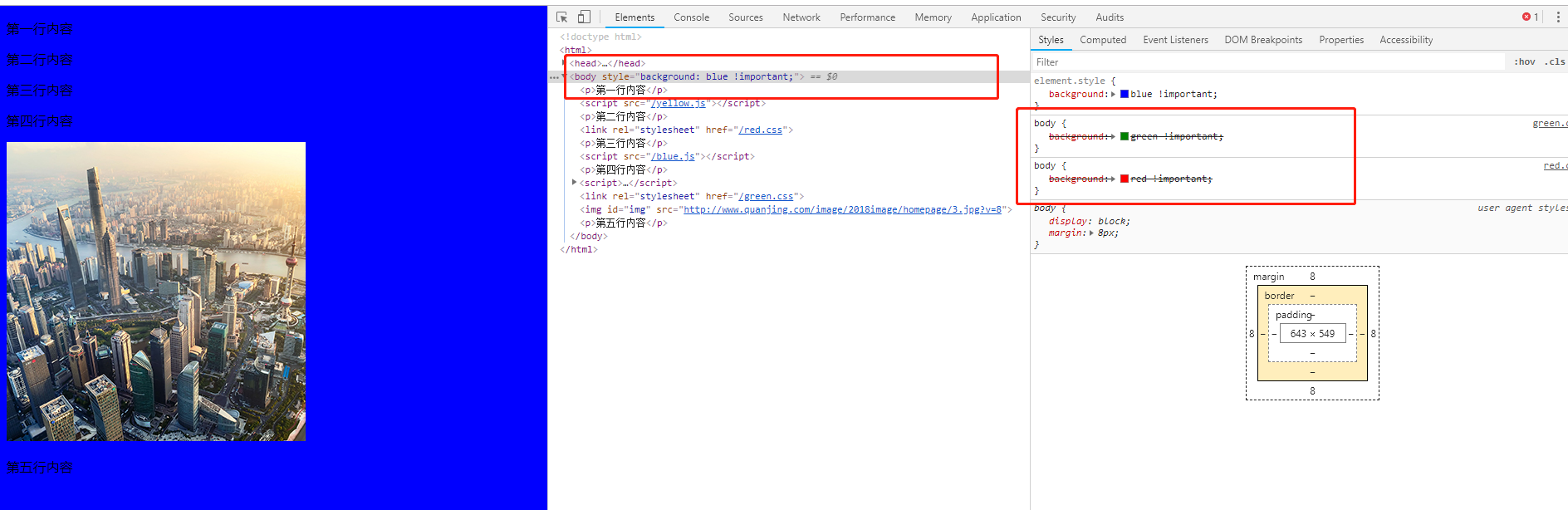Open the green.css source link in Styles

pos(1550,124)
